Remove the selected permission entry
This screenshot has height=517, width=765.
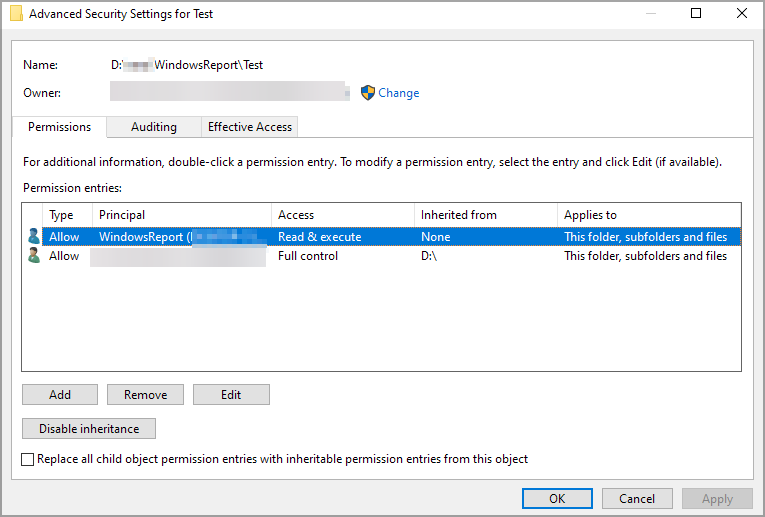coord(145,395)
